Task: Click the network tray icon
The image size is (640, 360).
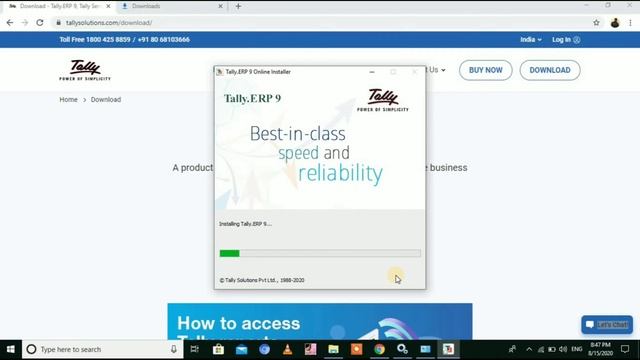Action: (x=541, y=349)
